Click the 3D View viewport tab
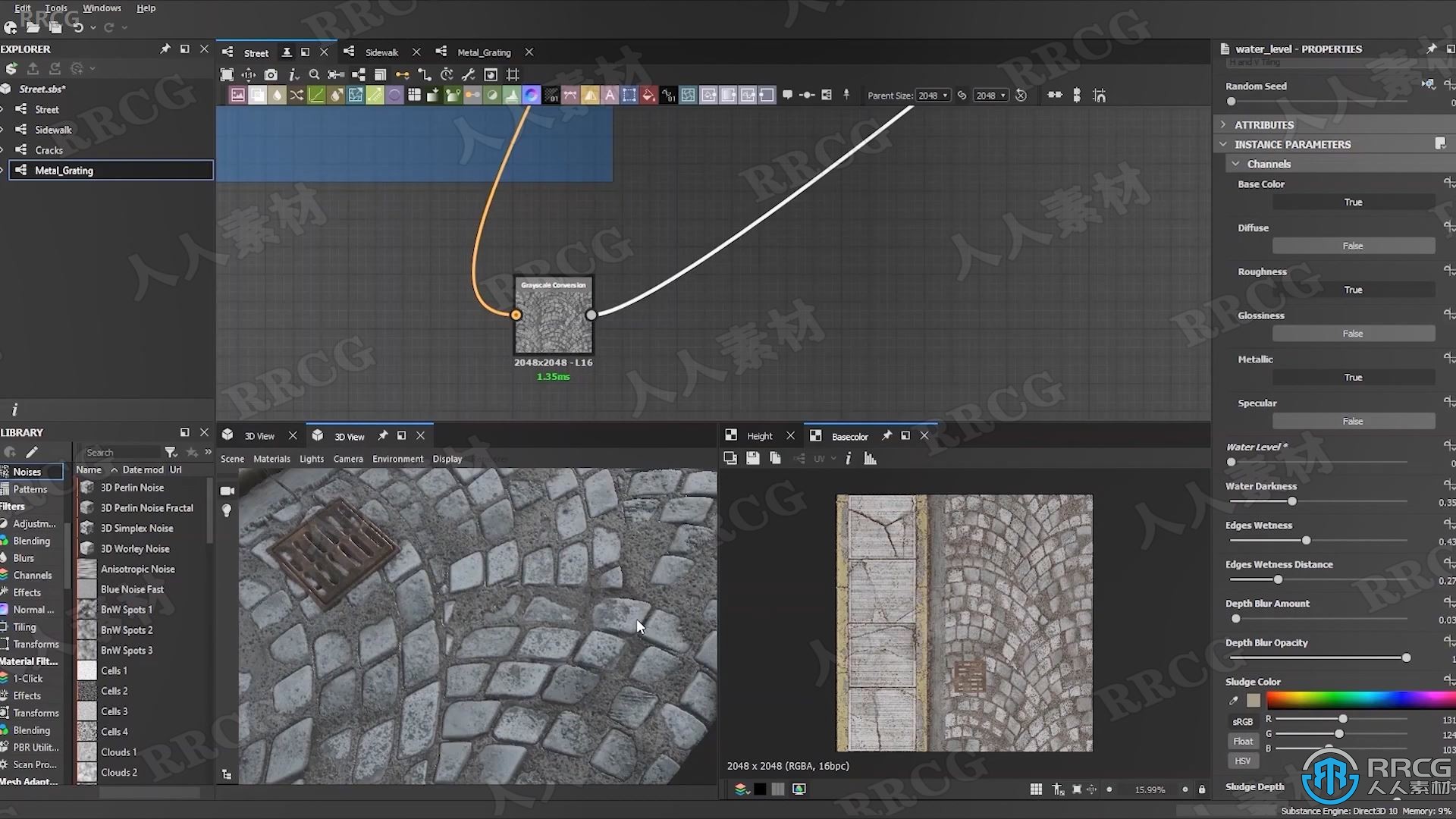This screenshot has width=1456, height=819. 259,436
